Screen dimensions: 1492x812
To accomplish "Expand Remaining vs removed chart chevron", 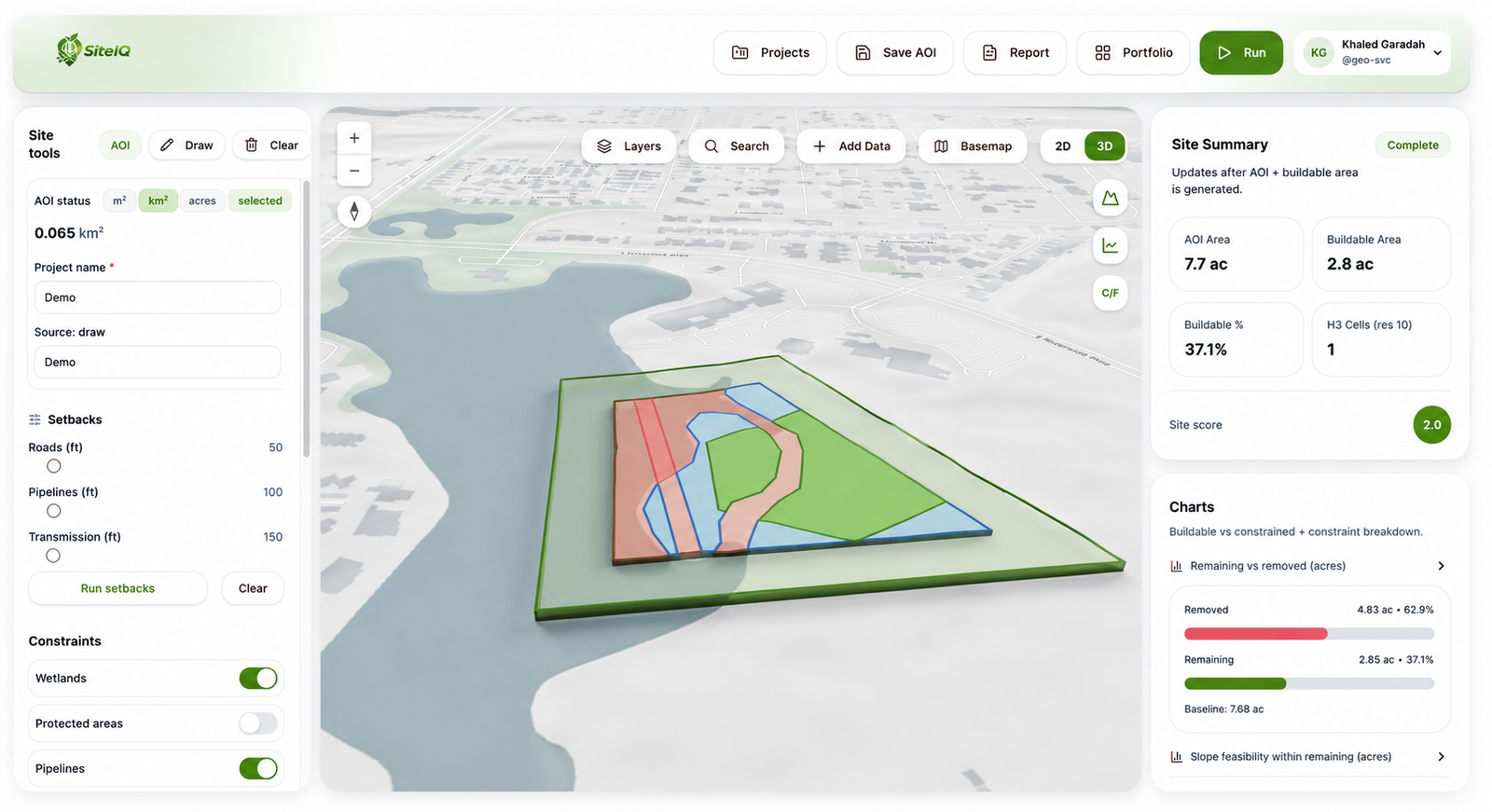I will [x=1441, y=566].
